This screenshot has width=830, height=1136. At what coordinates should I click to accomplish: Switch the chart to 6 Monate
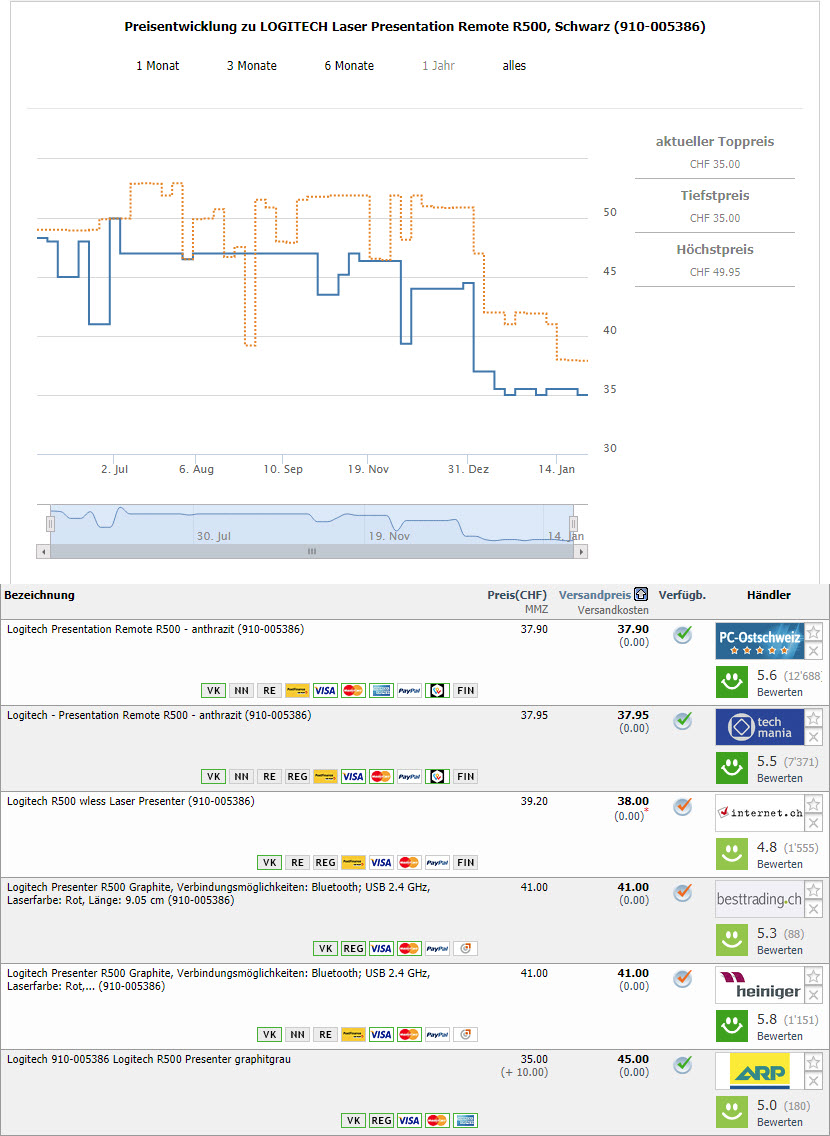tap(349, 66)
